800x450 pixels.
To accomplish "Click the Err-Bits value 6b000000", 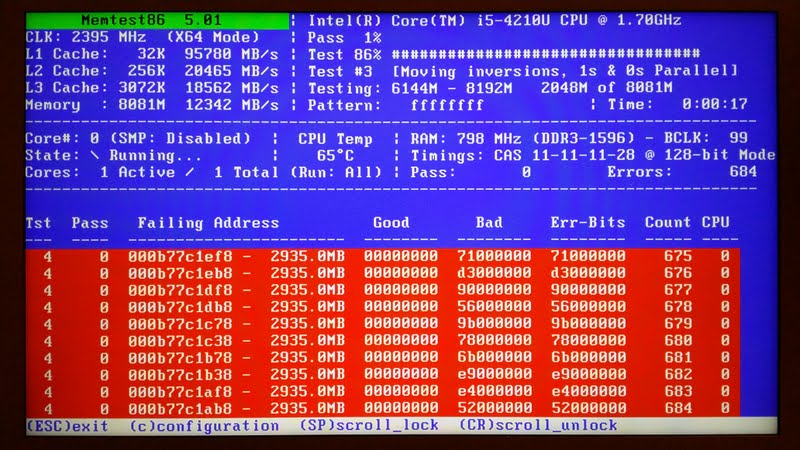I will [588, 357].
